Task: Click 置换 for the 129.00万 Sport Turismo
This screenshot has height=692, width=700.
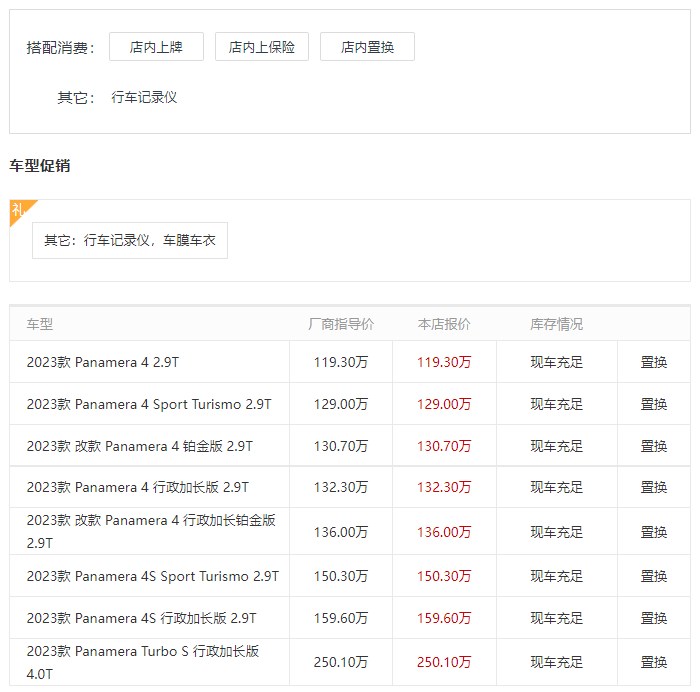Action: 654,404
